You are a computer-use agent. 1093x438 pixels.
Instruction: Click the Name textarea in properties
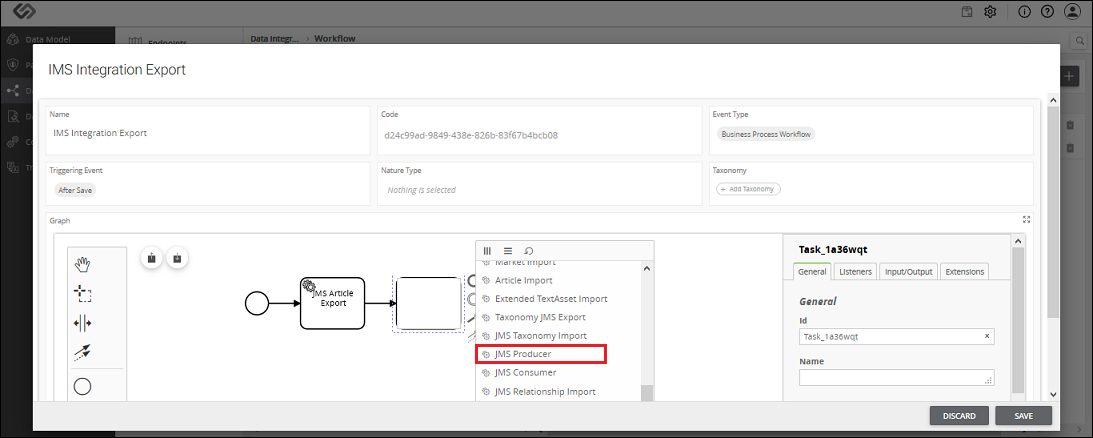[x=896, y=377]
